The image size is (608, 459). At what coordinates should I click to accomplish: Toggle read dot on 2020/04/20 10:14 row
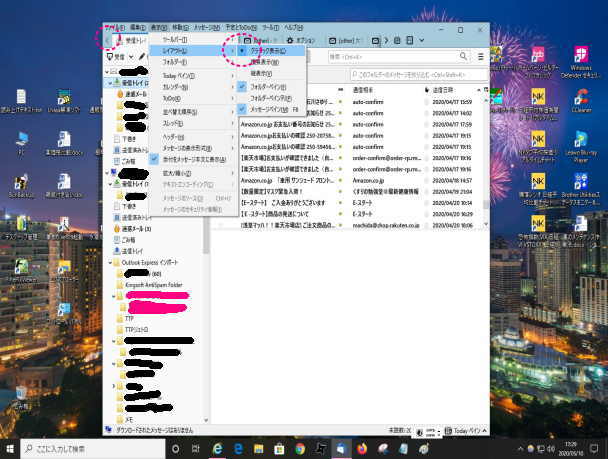click(x=340, y=203)
